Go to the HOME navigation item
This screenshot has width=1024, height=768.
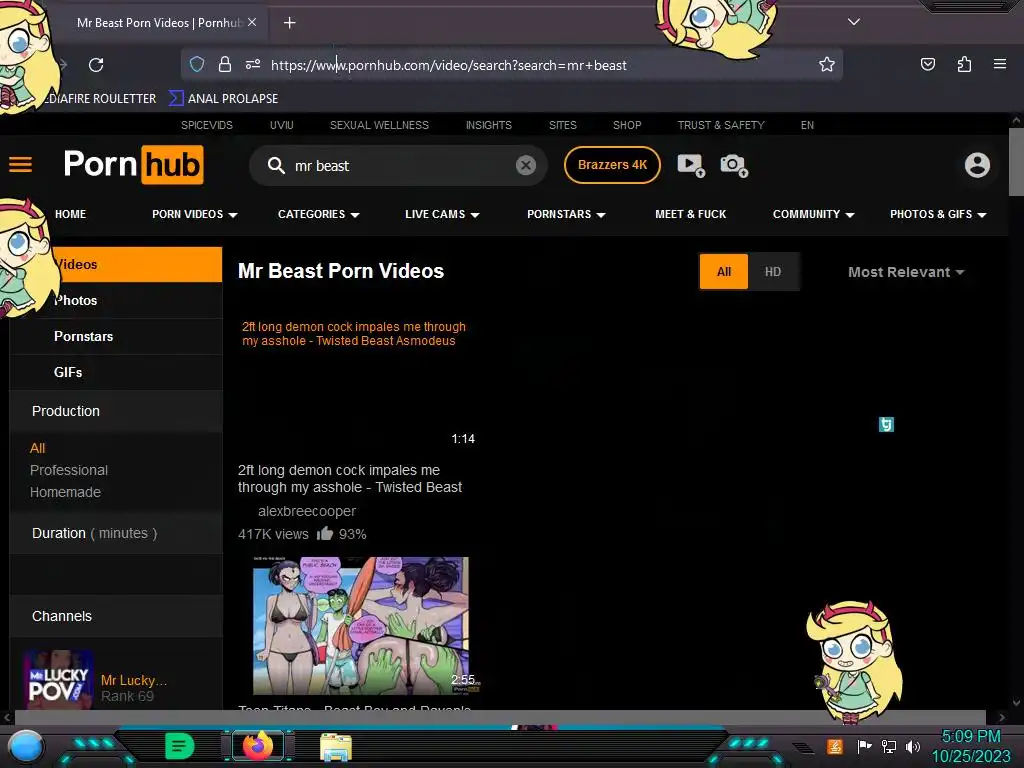pyautogui.click(x=71, y=214)
